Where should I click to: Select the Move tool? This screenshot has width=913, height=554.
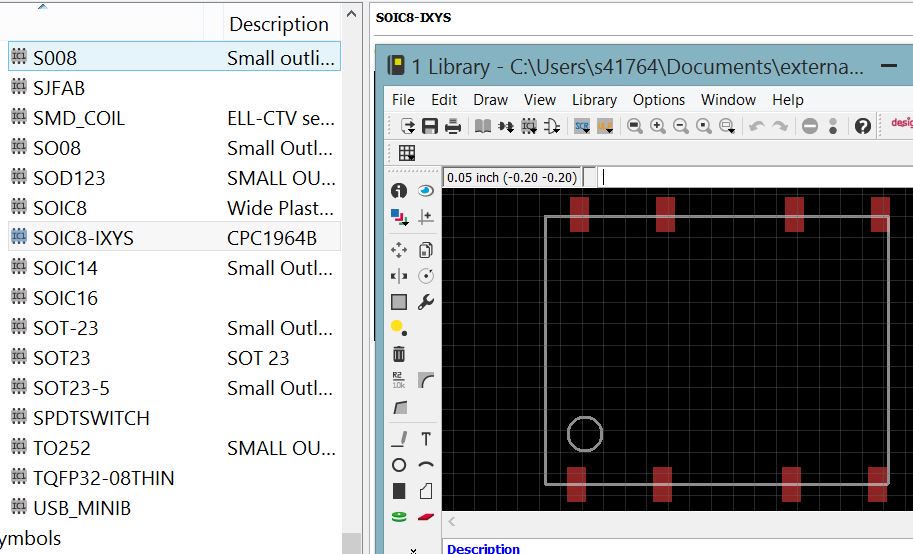click(x=399, y=250)
